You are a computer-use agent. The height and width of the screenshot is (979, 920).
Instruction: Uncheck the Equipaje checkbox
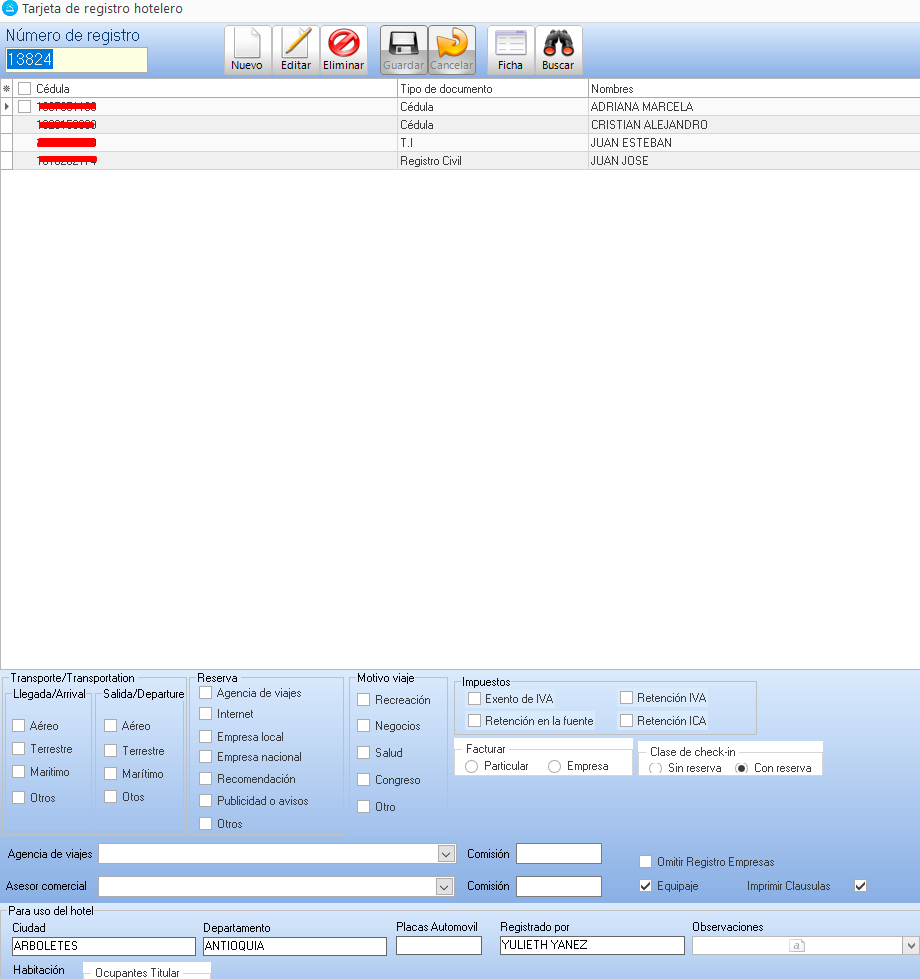tap(646, 886)
